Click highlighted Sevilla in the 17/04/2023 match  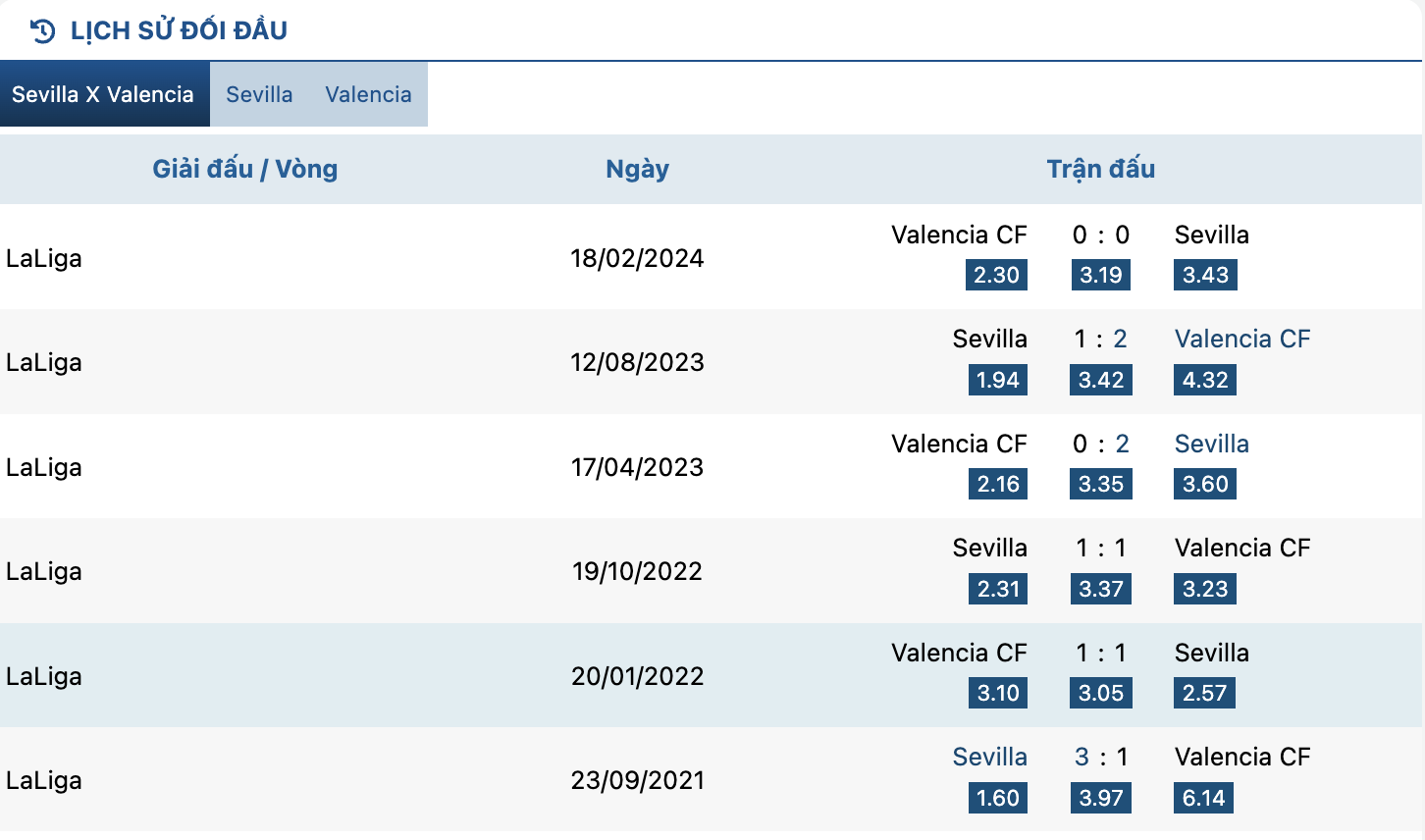1212,444
